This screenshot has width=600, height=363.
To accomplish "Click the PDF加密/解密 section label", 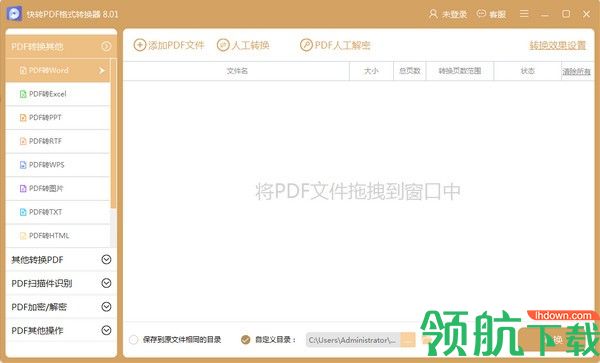I will click(39, 307).
